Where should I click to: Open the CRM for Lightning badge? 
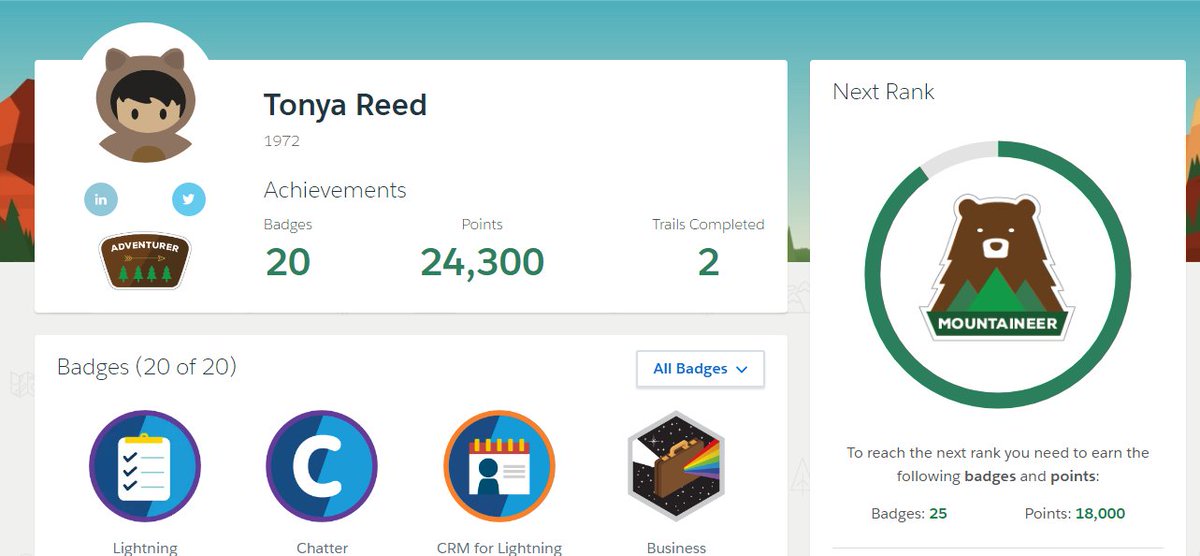coord(499,467)
